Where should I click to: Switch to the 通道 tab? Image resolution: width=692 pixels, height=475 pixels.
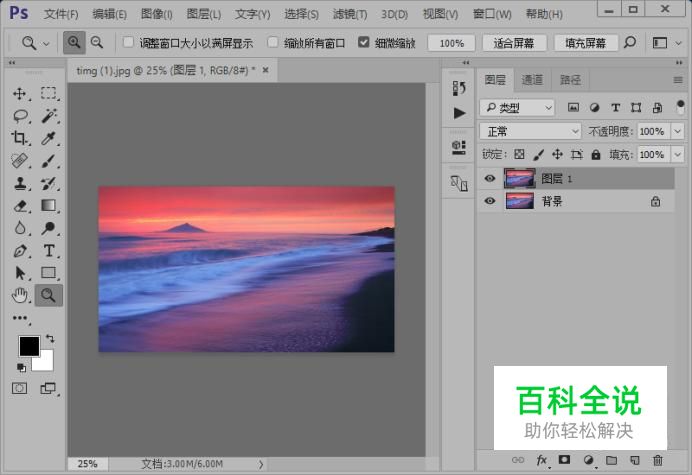(532, 80)
